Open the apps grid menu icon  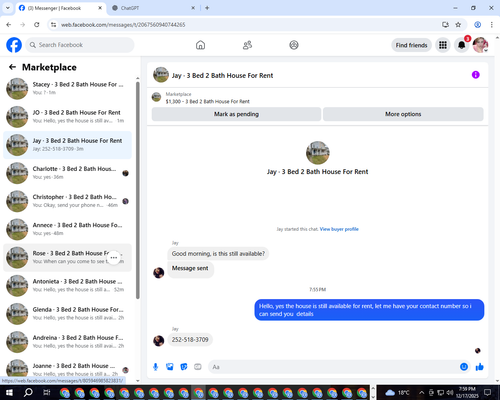point(443,45)
